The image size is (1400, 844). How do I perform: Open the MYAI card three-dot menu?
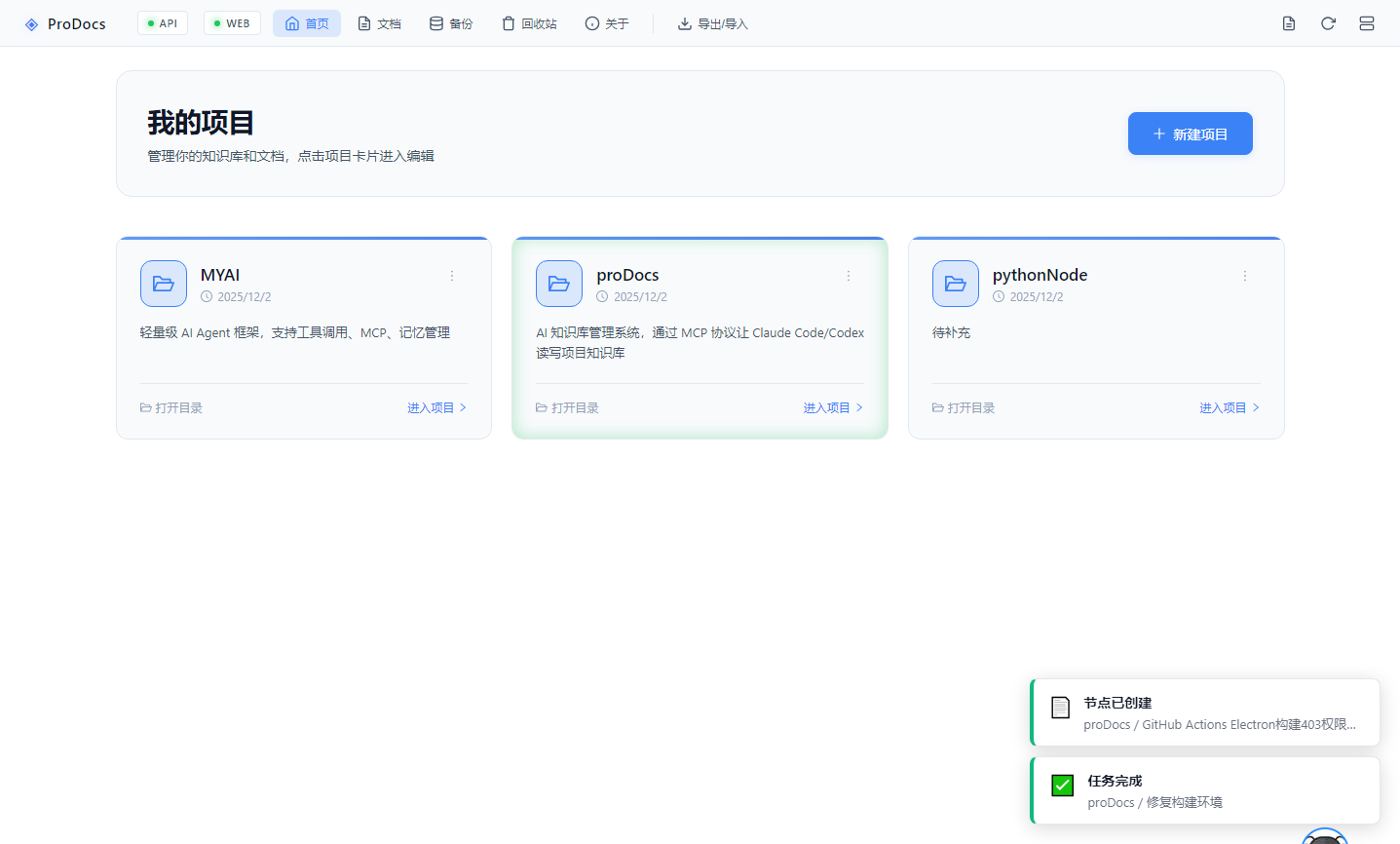tap(452, 276)
